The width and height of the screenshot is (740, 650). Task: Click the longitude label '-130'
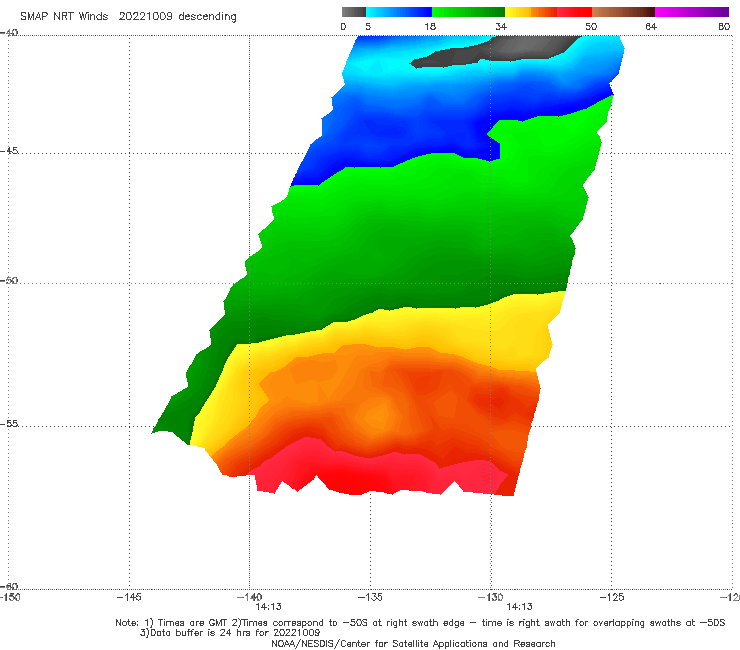(491, 598)
